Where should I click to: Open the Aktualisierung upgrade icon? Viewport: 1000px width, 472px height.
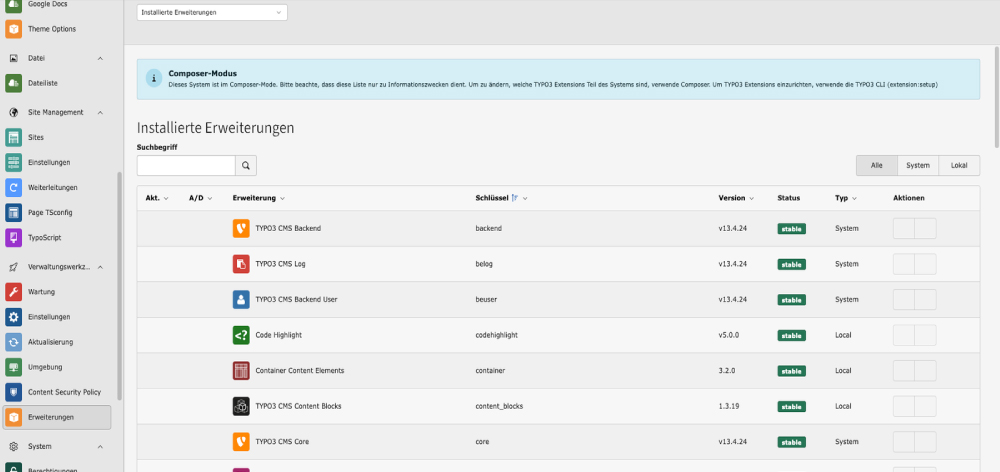click(13, 343)
